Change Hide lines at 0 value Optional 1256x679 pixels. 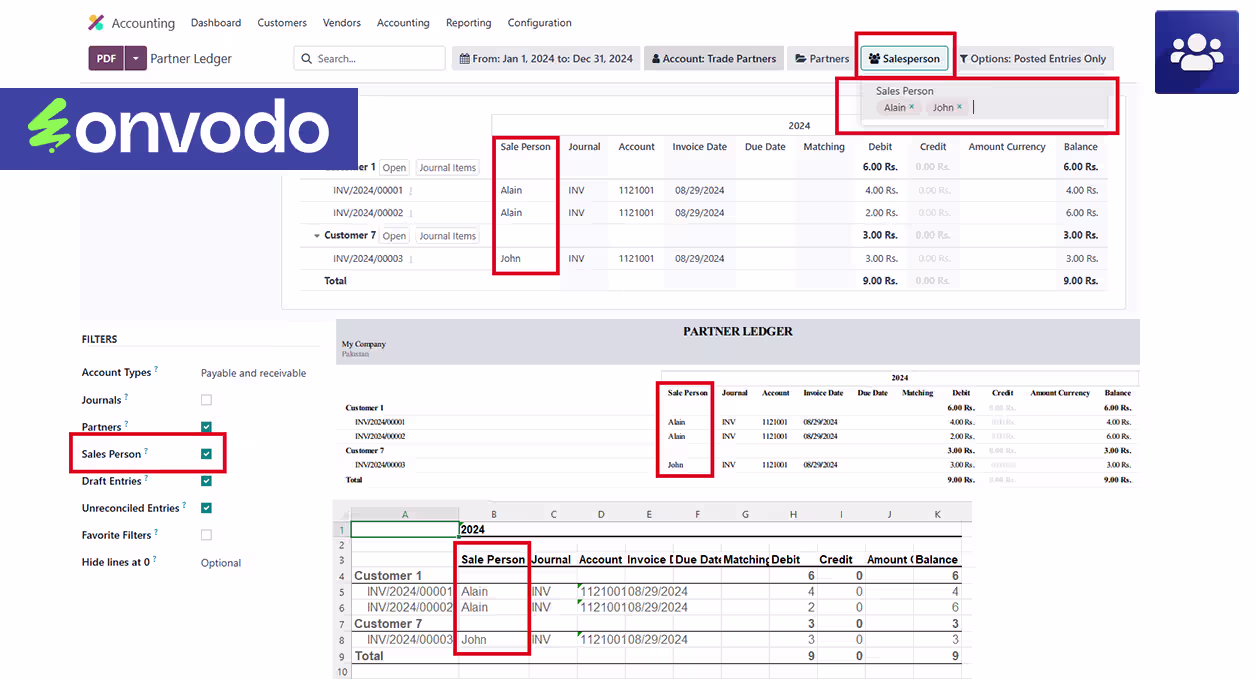point(221,563)
